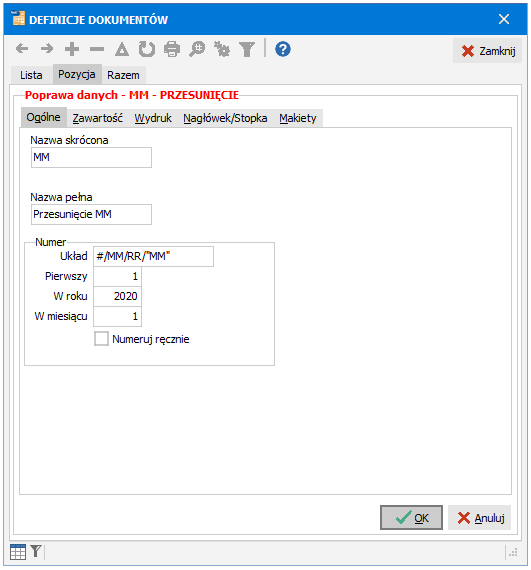Open the Nagłówek/Stopka tab

click(225, 118)
